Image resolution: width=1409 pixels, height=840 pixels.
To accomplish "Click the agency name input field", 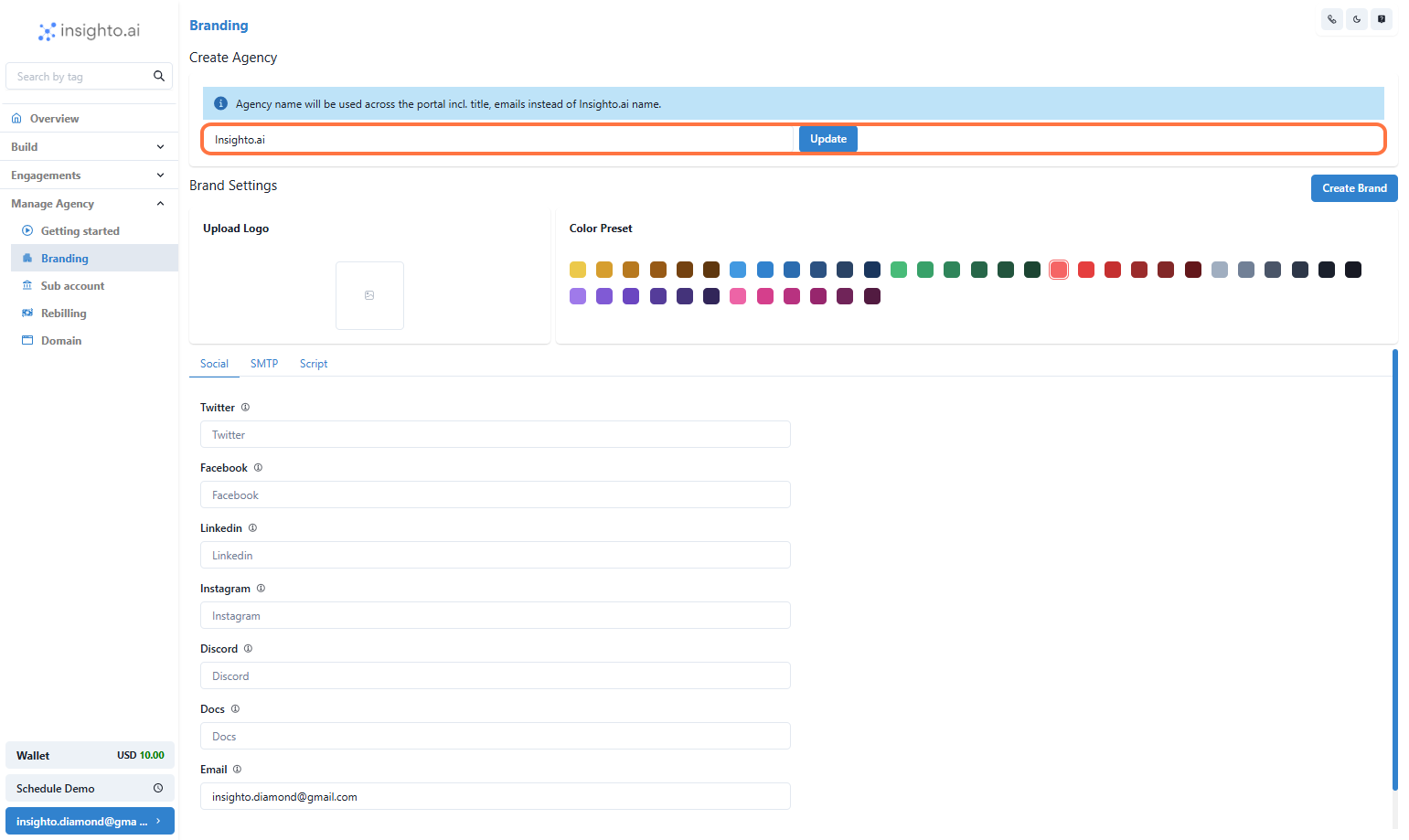I will [x=498, y=139].
